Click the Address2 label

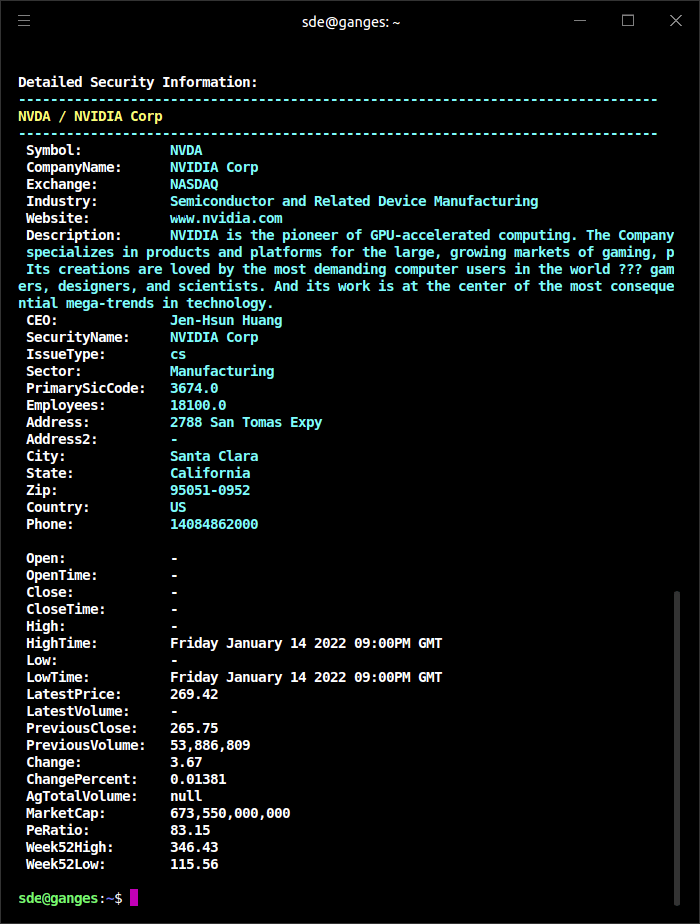tap(62, 440)
